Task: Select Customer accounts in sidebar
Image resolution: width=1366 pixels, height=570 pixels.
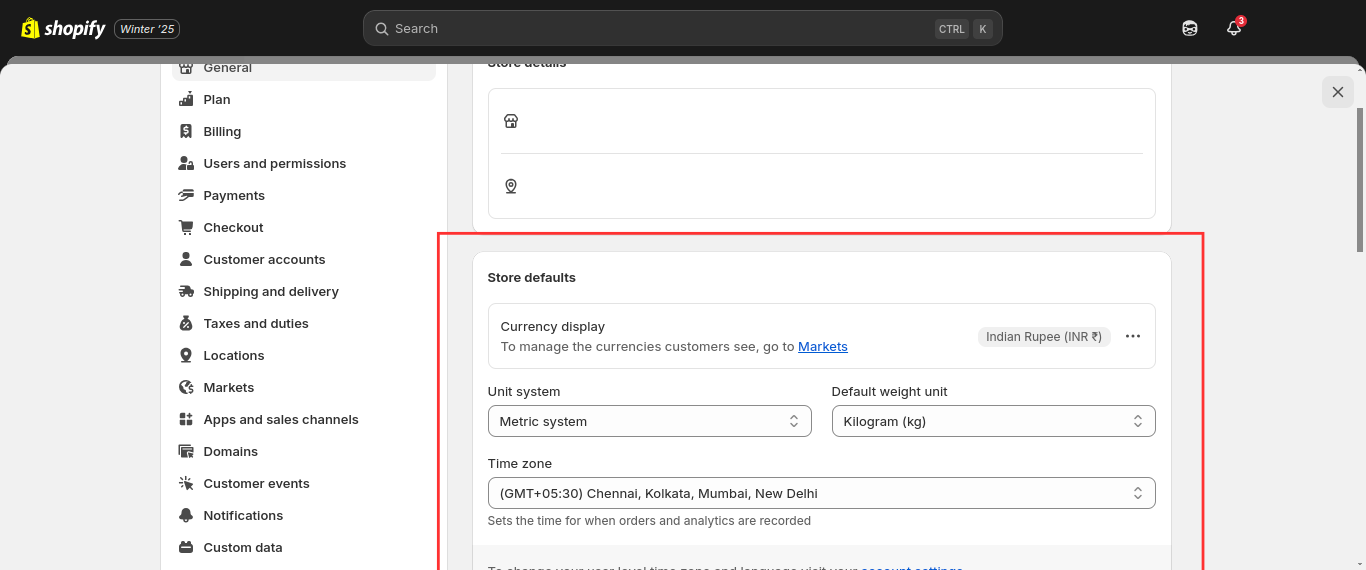Action: tap(264, 259)
